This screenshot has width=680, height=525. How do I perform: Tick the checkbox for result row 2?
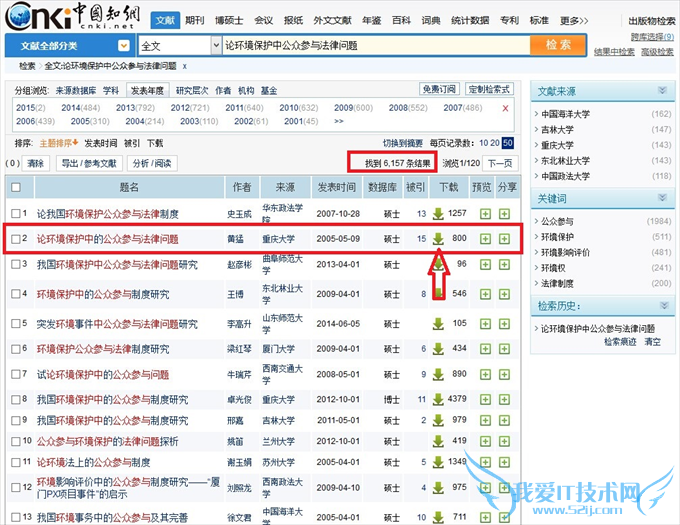click(15, 239)
